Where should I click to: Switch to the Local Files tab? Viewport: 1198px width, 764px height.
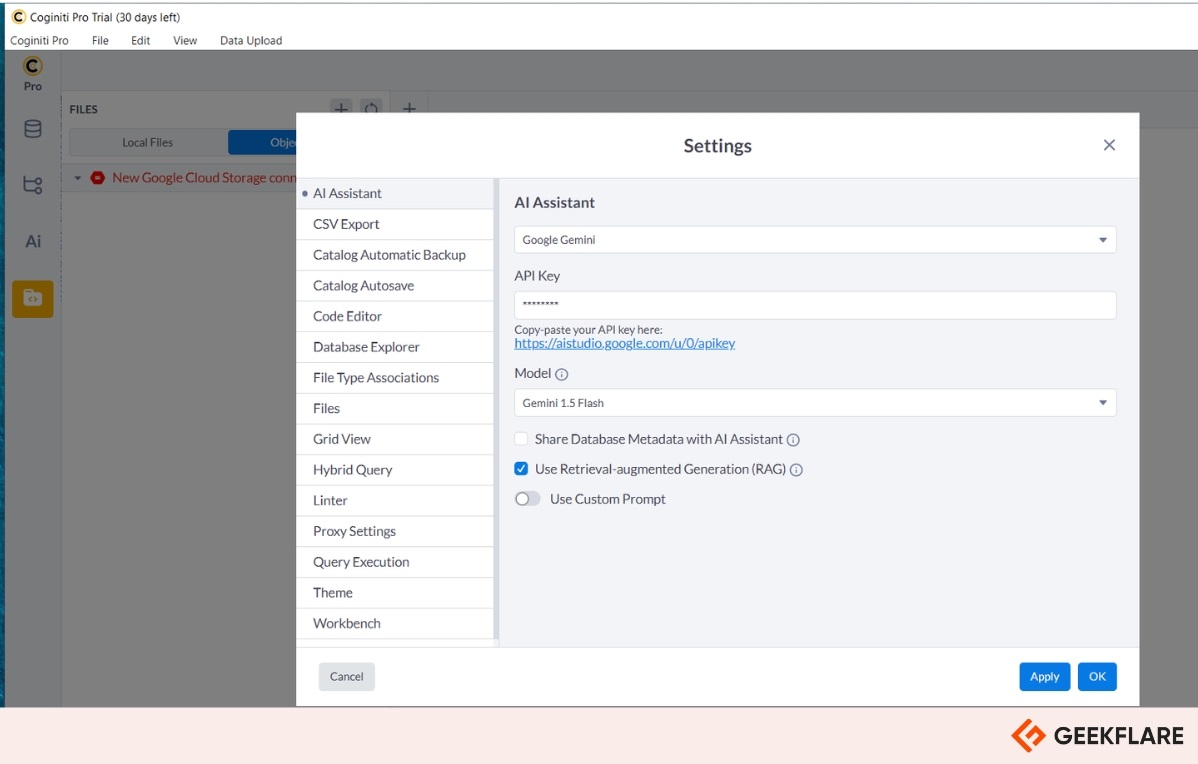click(147, 143)
